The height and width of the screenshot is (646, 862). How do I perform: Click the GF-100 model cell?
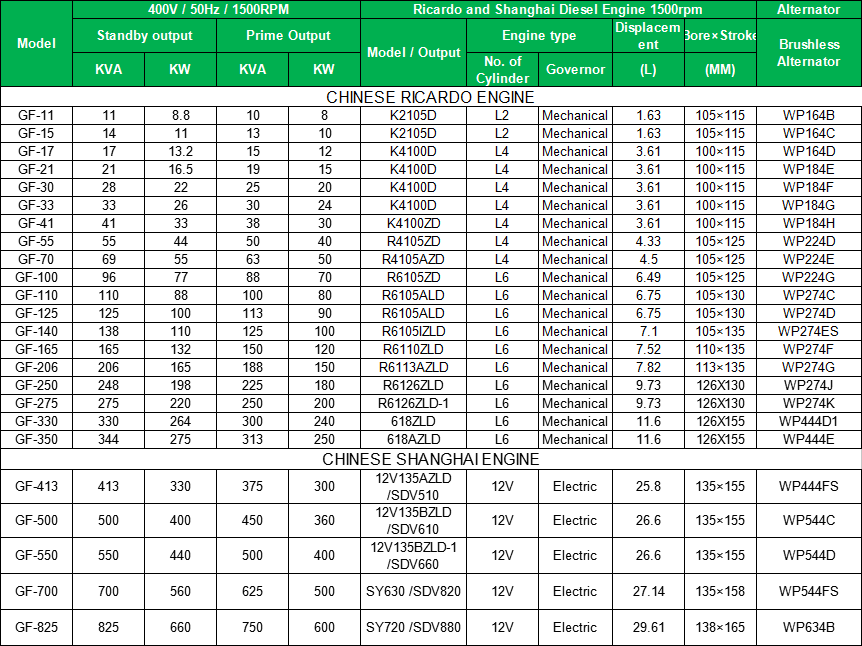click(x=36, y=278)
